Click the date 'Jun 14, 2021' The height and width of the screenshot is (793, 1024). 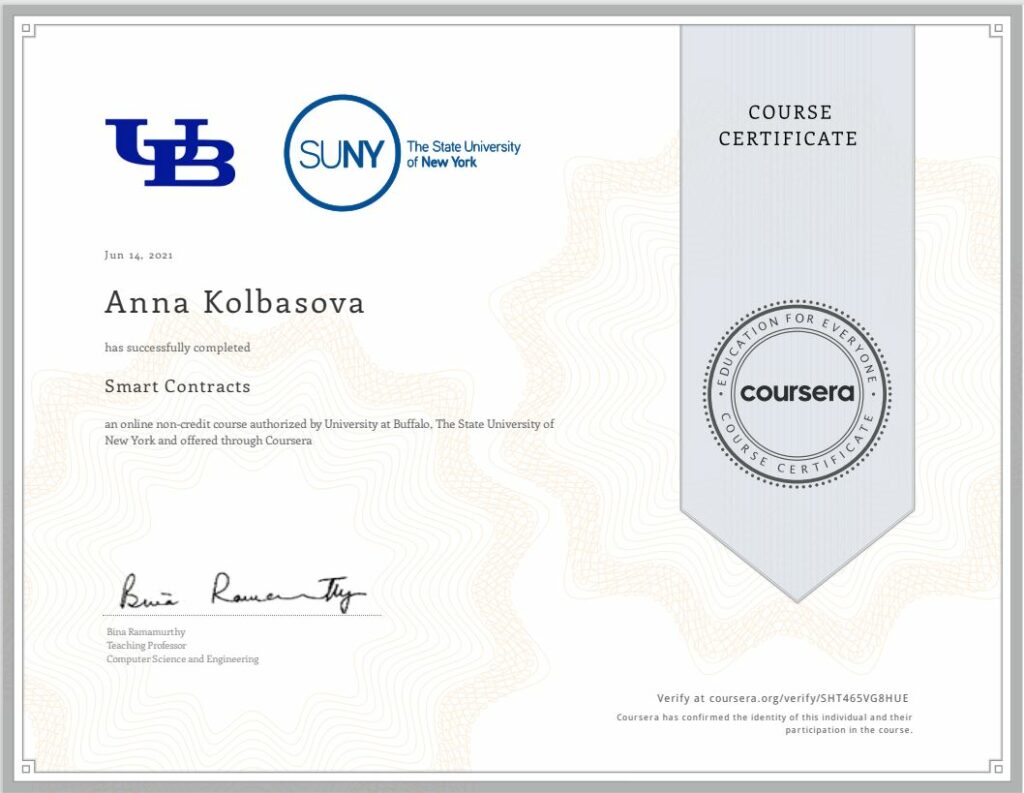click(x=138, y=255)
